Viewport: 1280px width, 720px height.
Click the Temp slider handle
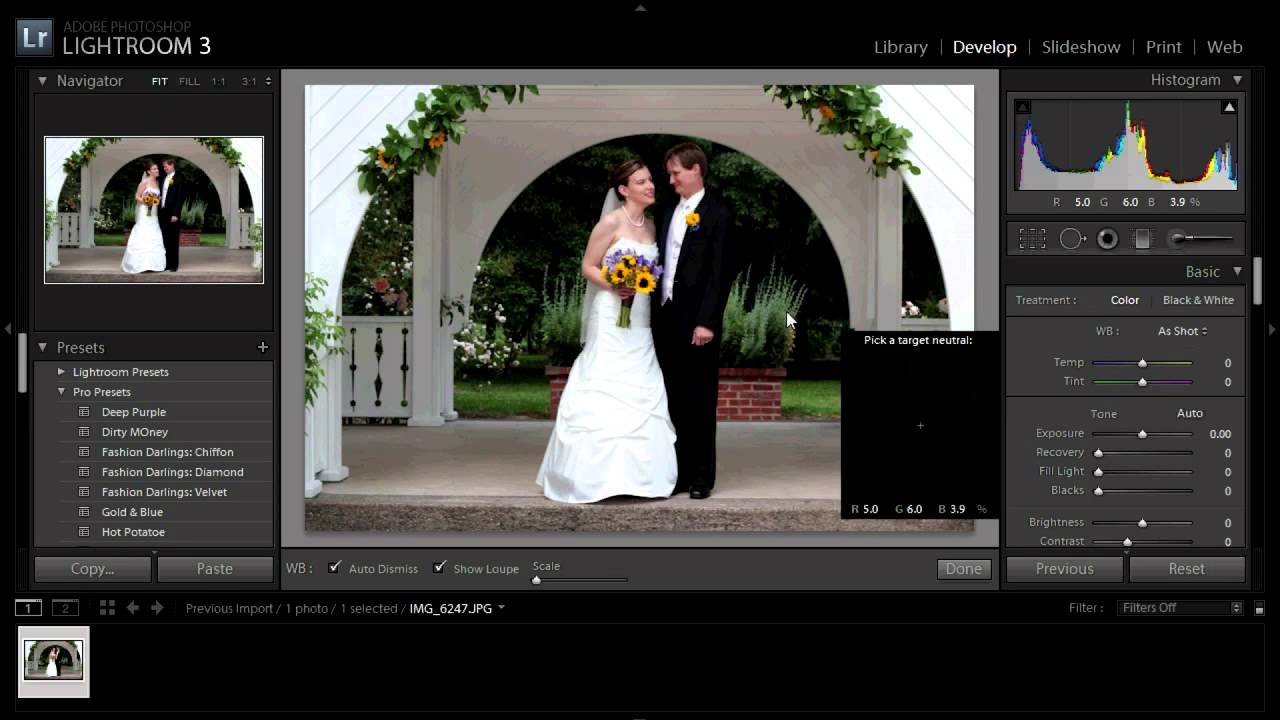click(1142, 363)
